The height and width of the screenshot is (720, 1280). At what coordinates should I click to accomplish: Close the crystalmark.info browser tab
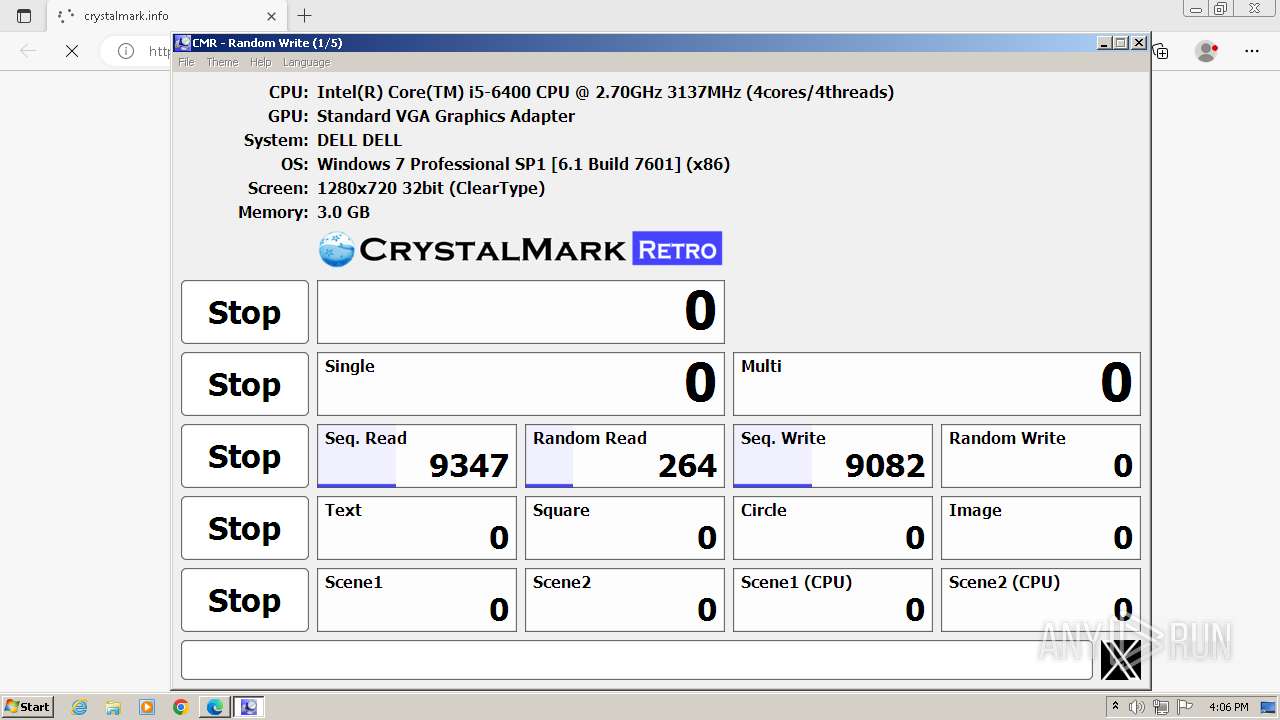click(x=271, y=16)
